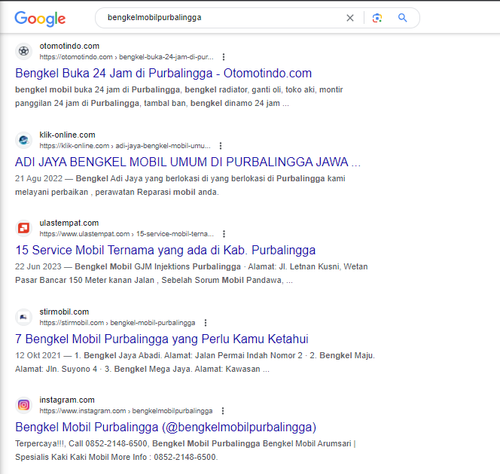Open 15 Service Mobil Ternama result

(x=165, y=250)
